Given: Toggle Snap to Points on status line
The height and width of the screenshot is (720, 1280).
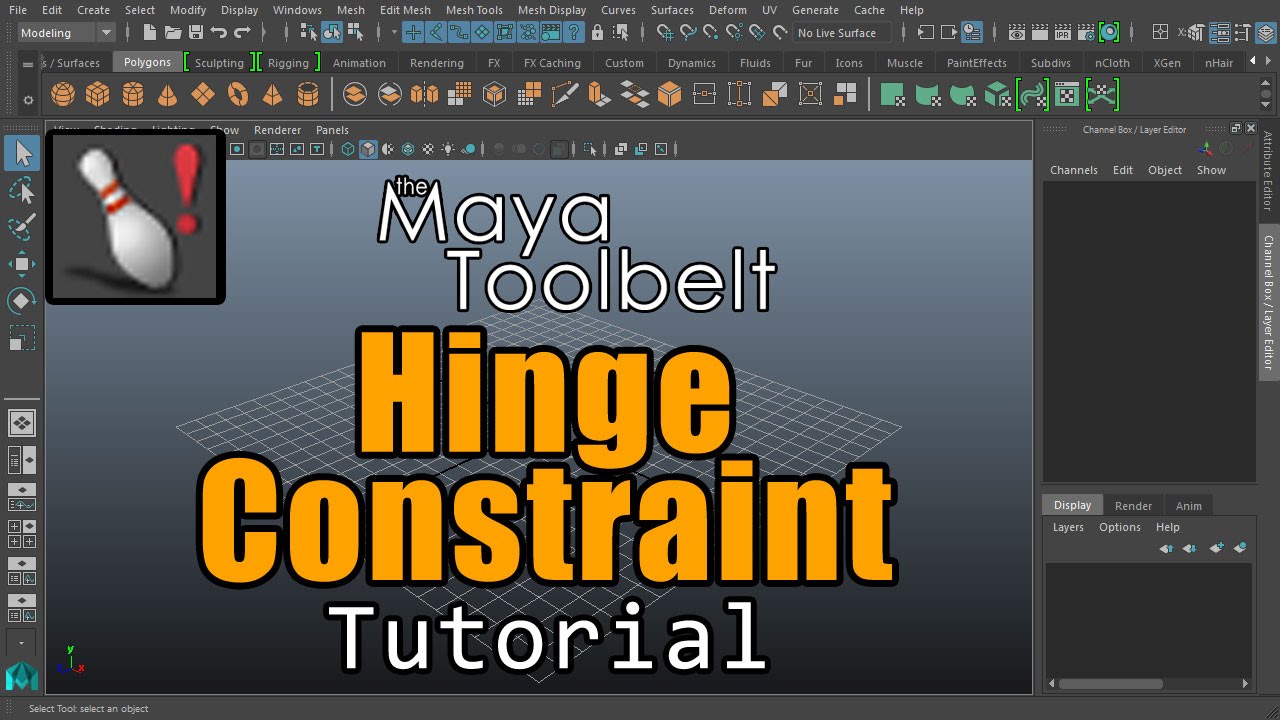Looking at the screenshot, I should pyautogui.click(x=711, y=33).
